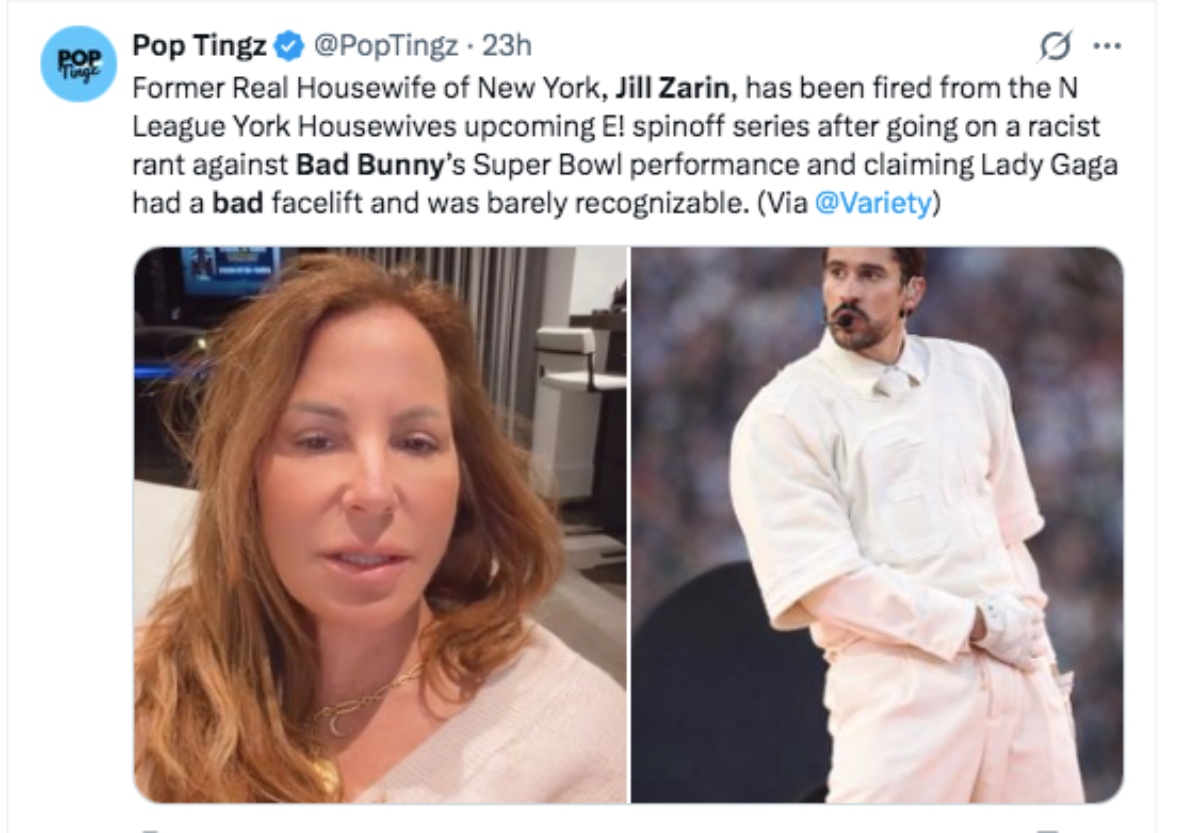This screenshot has height=833, width=1200.
Task: Click the share icon at bottom right
Action: 1046,828
